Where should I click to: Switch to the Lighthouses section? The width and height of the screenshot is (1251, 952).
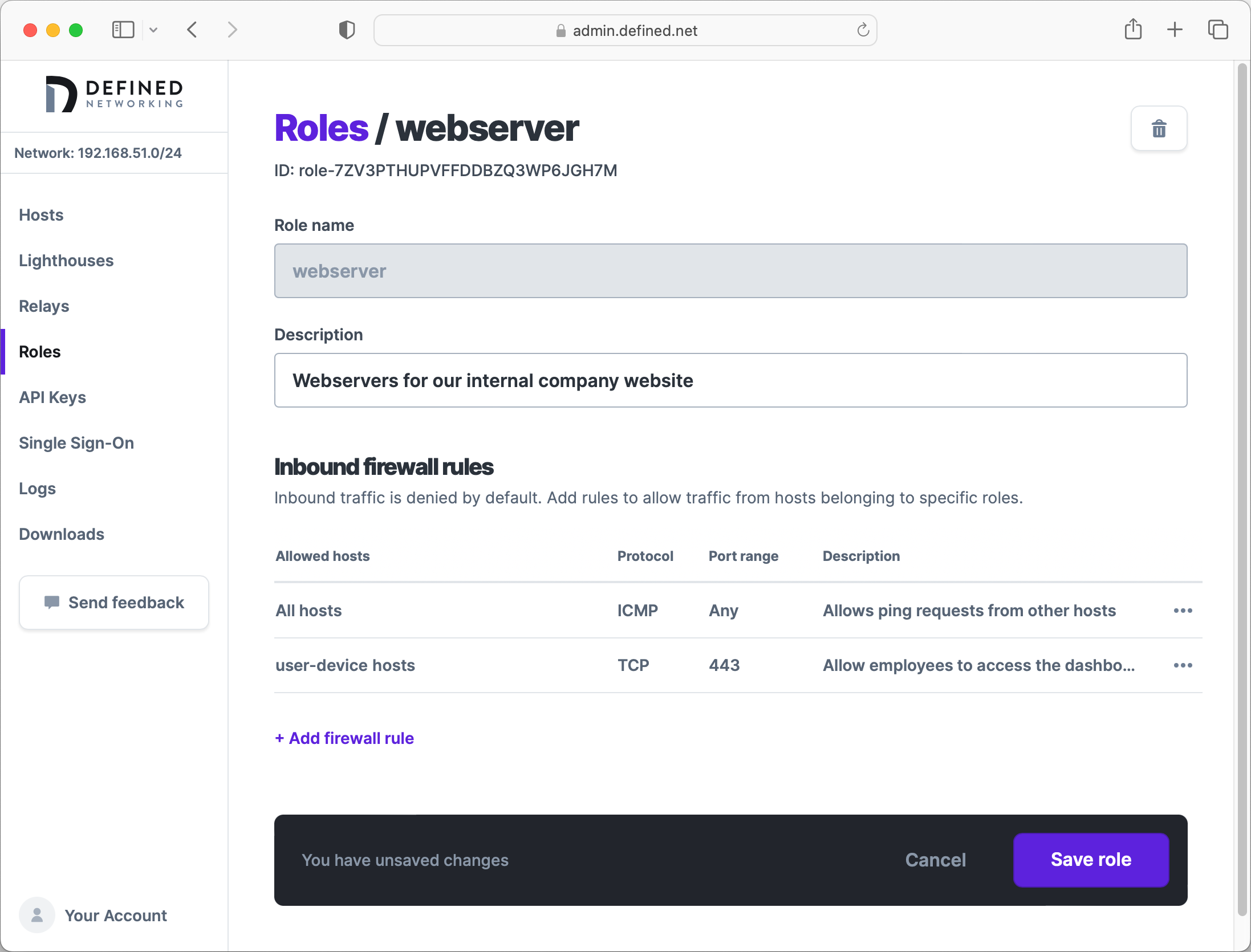66,261
